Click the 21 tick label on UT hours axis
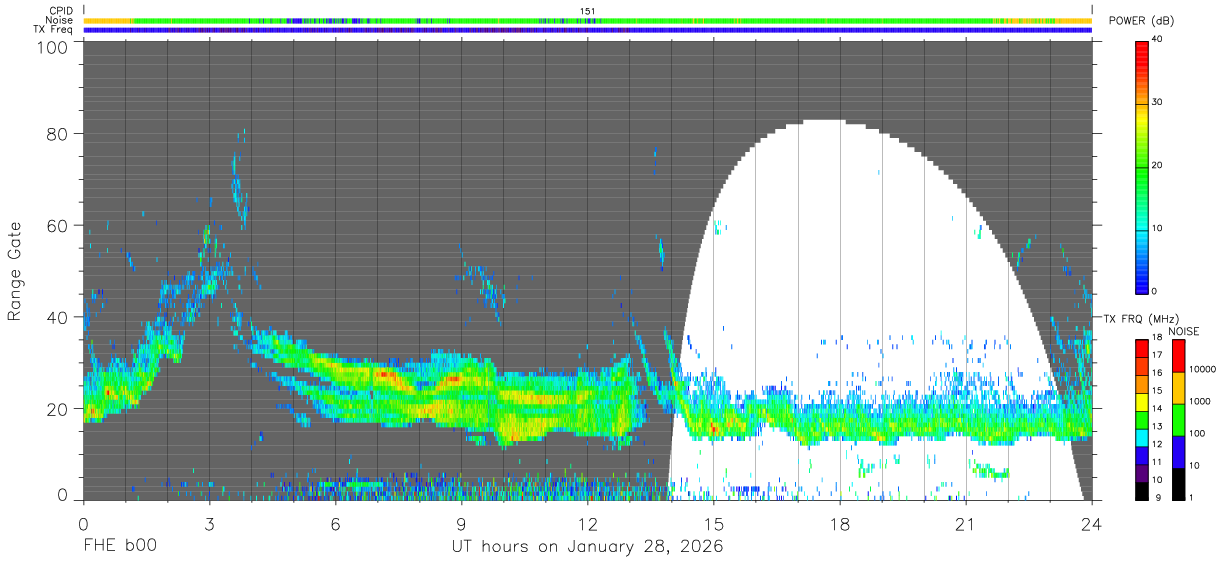The image size is (1228, 567). 966,524
